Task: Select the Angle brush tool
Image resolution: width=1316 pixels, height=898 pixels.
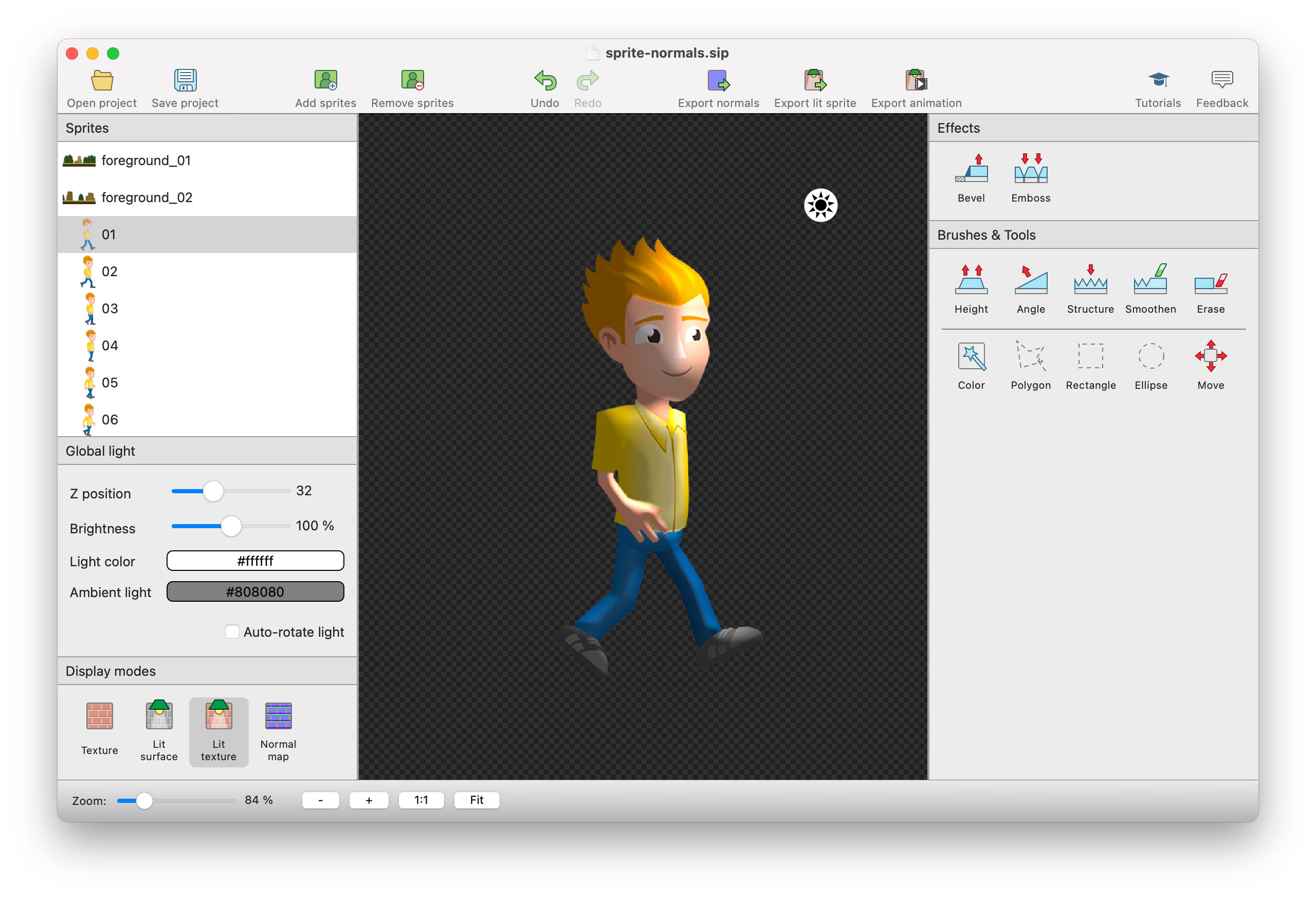Action: 1030,289
